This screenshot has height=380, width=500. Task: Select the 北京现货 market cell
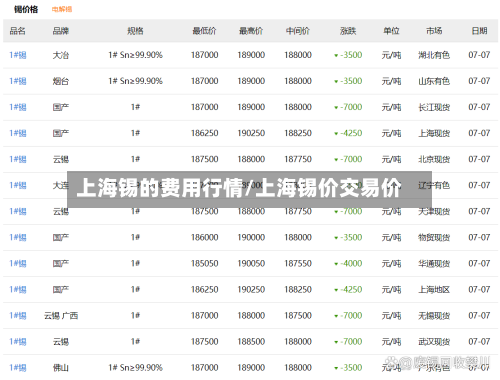434,159
